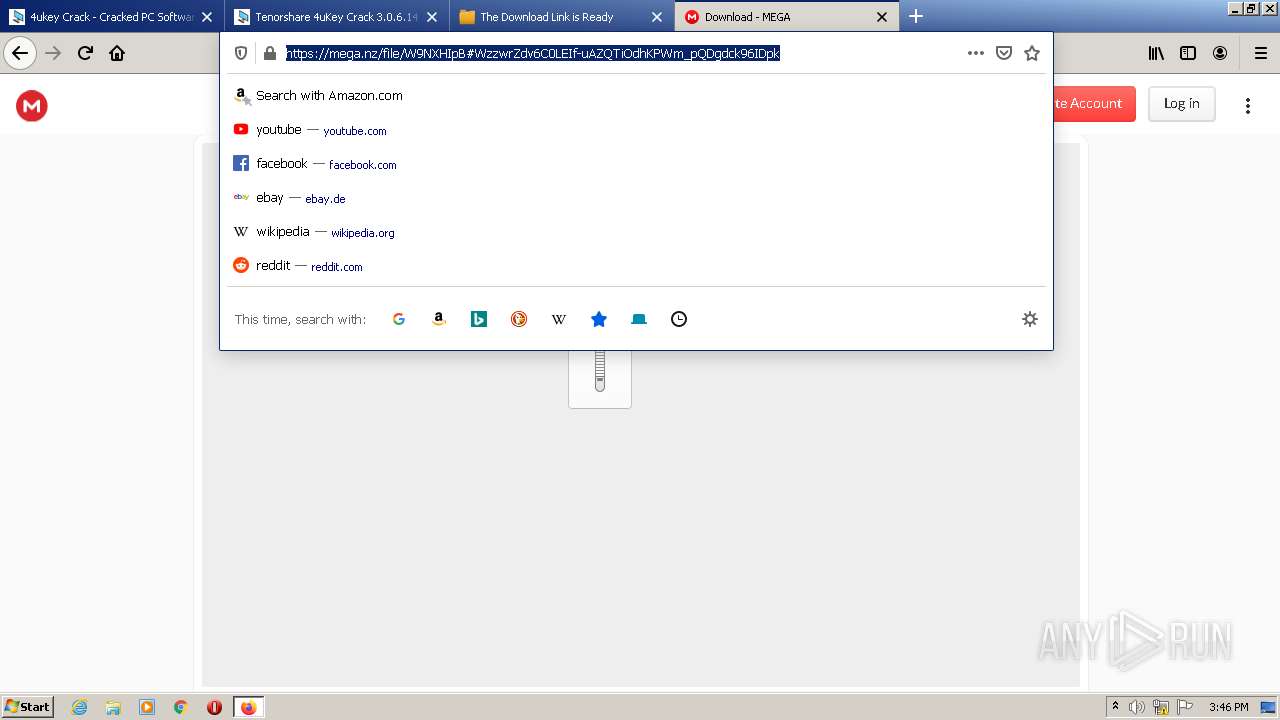Open Windows Explorer folder in the taskbar

pyautogui.click(x=113, y=707)
